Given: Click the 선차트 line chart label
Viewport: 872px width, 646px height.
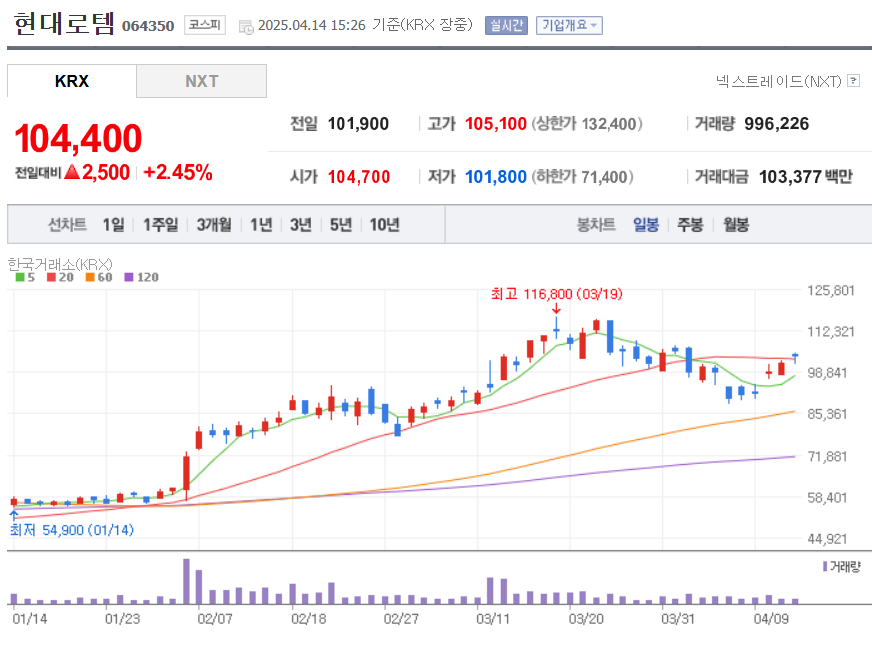Looking at the screenshot, I should pyautogui.click(x=67, y=225).
